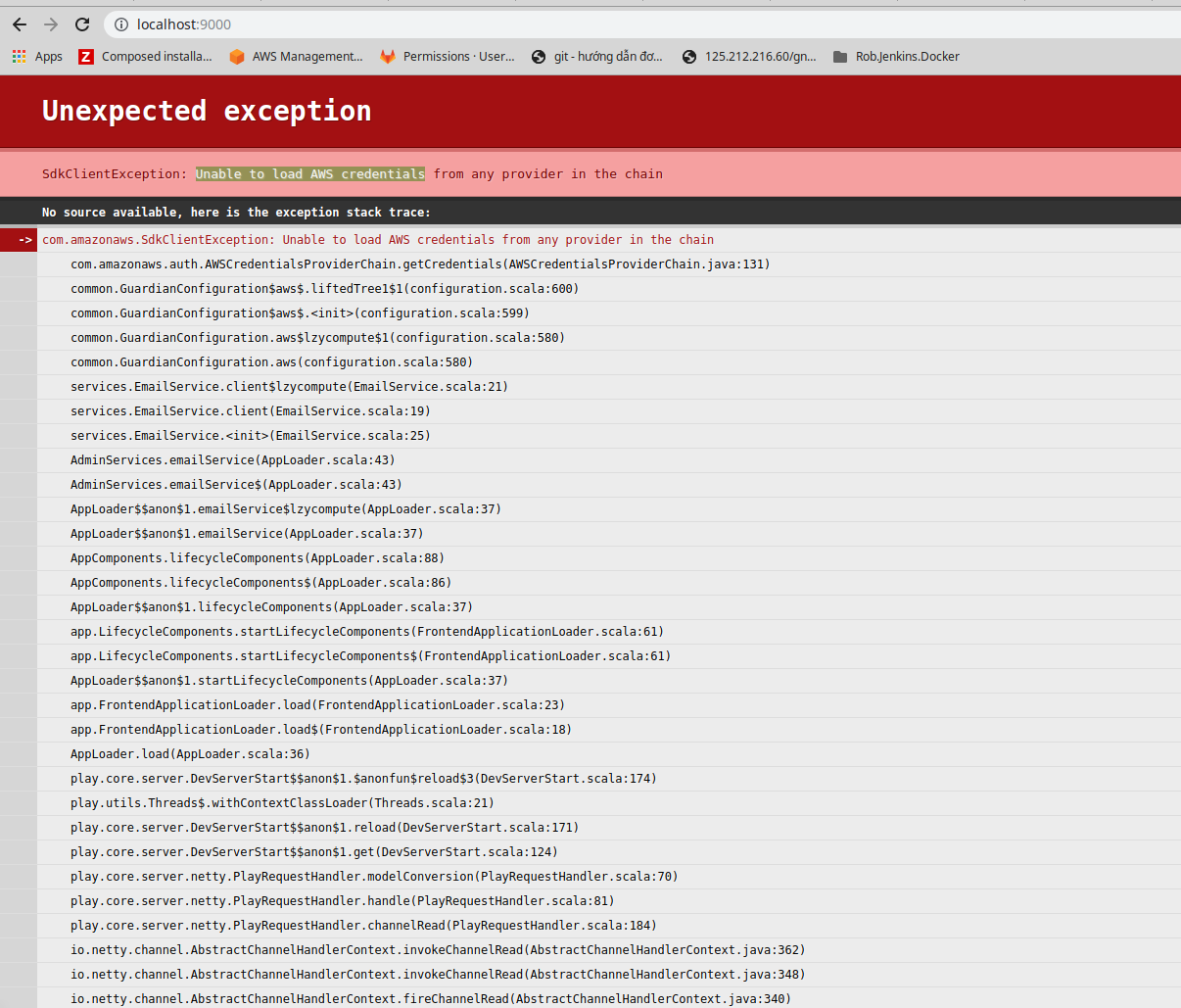1181x1008 pixels.
Task: Select highlighted 'Unable to load AWS credentials' text
Action: [309, 174]
